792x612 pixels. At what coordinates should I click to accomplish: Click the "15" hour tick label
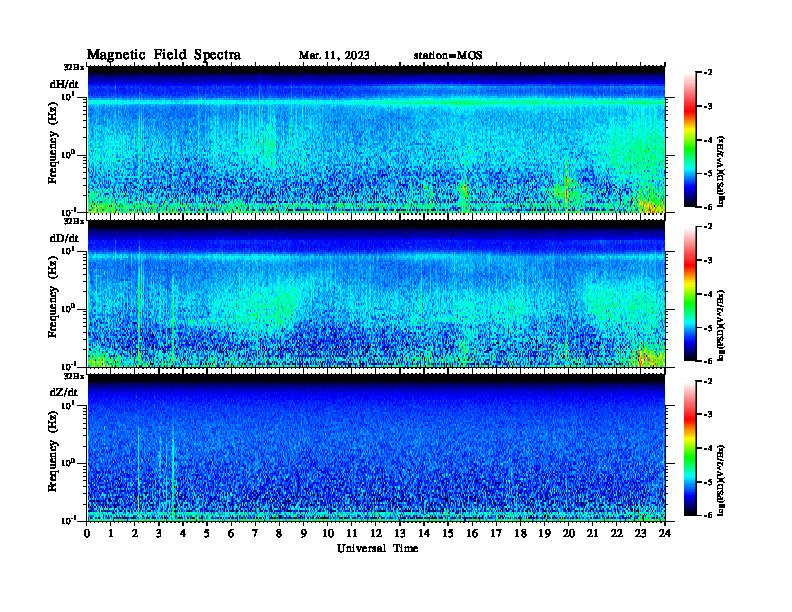tap(448, 534)
